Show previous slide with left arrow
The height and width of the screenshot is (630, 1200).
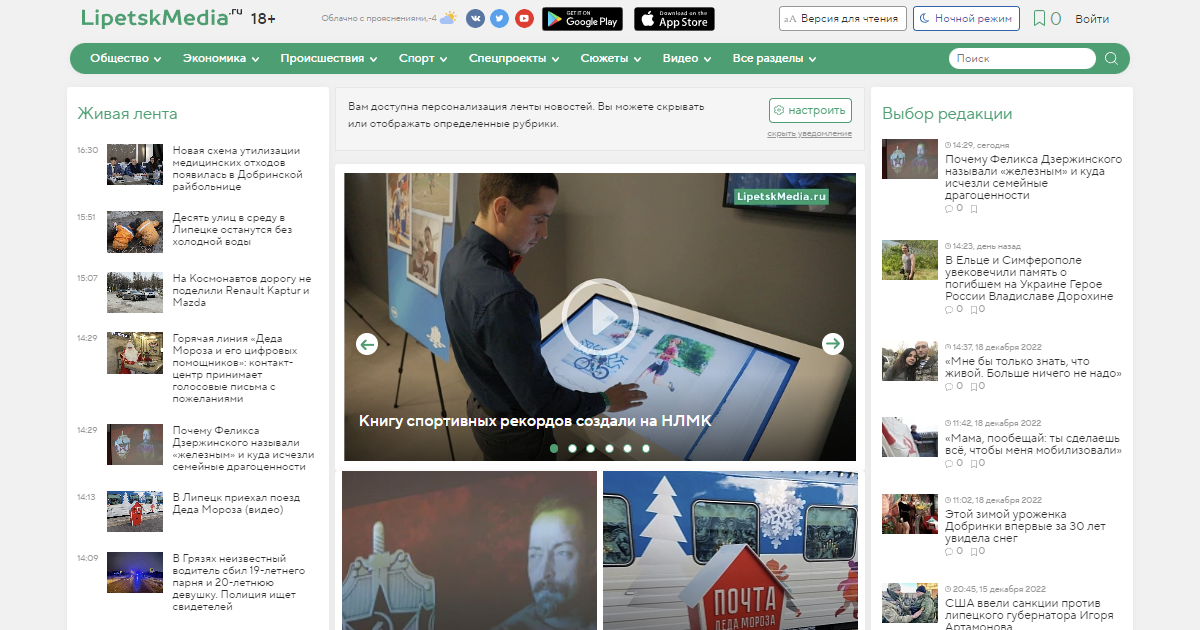tap(367, 344)
